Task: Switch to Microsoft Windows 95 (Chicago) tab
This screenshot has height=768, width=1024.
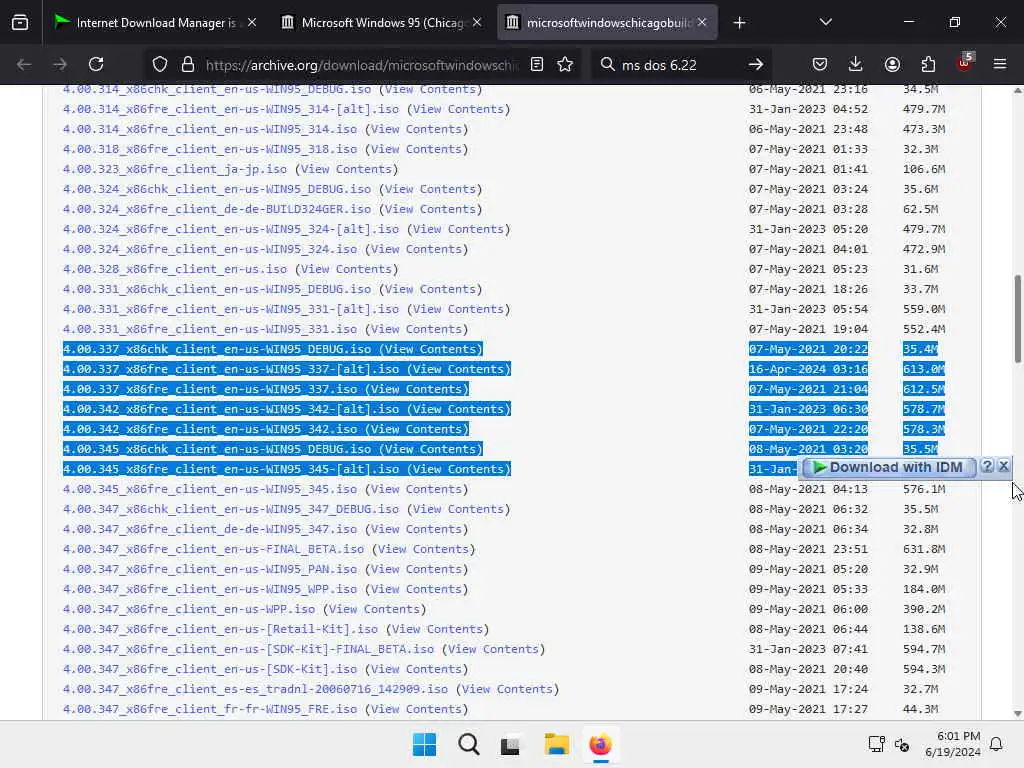Action: [x=382, y=23]
